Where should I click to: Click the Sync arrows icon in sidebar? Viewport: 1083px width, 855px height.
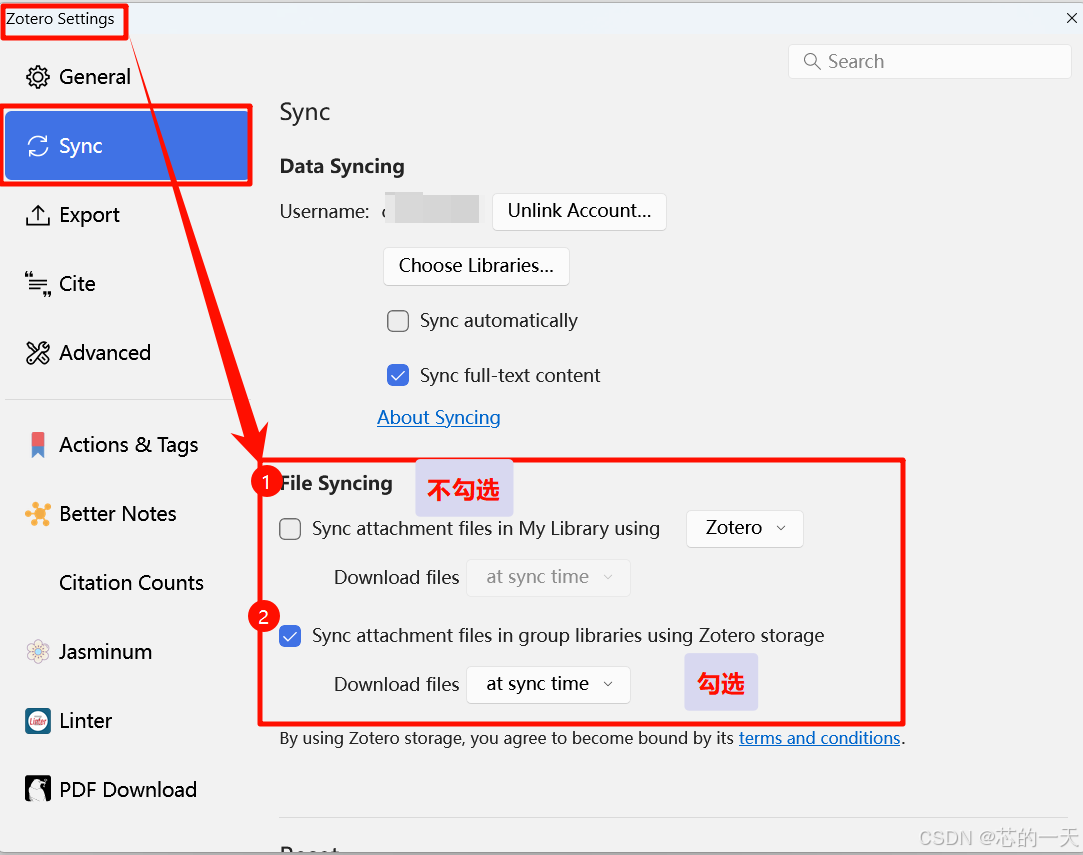(37, 146)
